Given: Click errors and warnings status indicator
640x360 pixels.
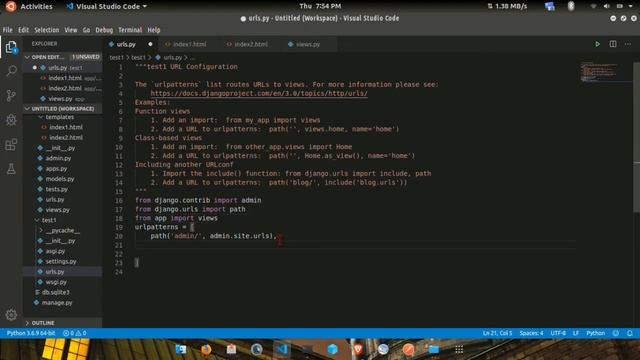Looking at the screenshot, I should (x=75, y=333).
